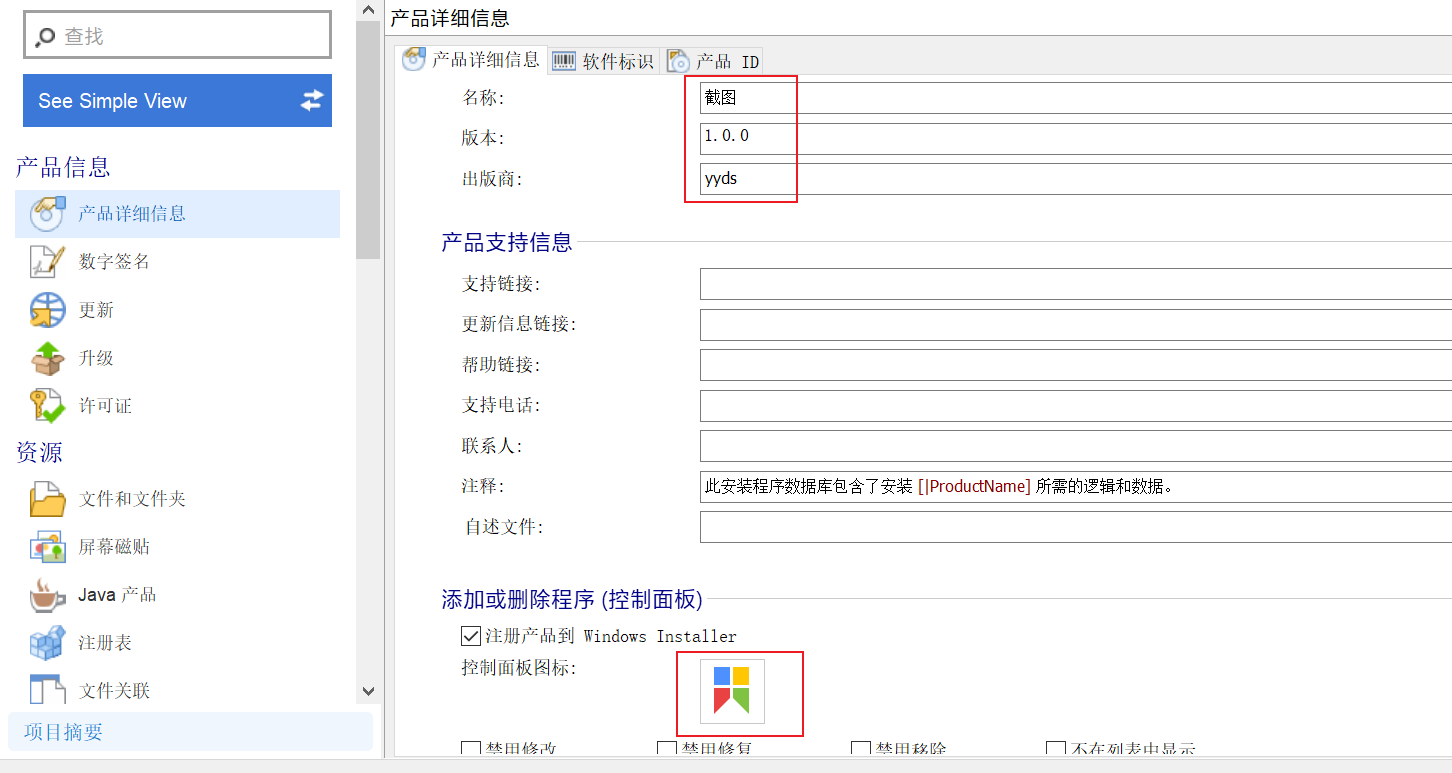
Task: Click the 自述文件 input field
Action: [x=1076, y=527]
